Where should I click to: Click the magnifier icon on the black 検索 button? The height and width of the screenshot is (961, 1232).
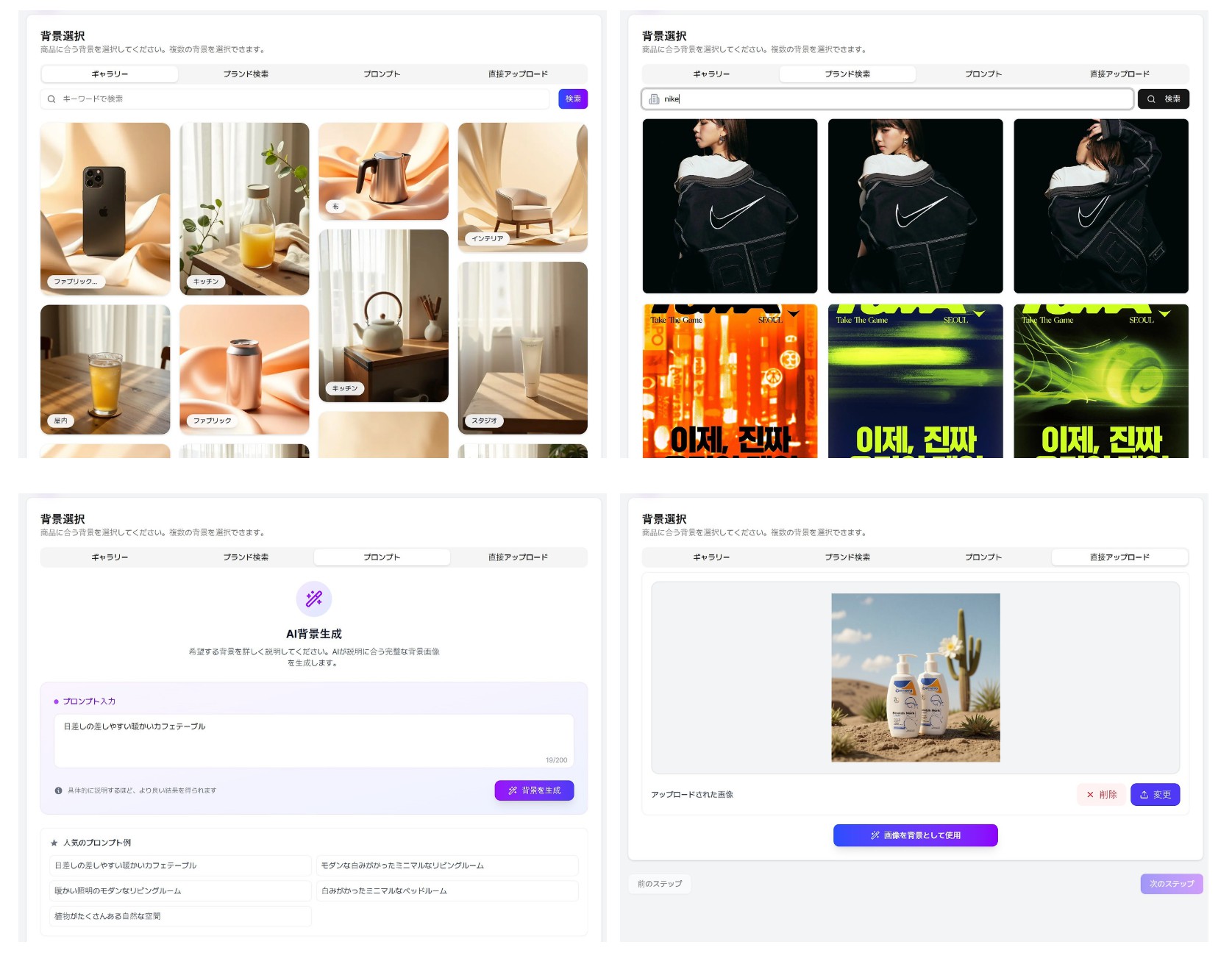pos(1151,99)
